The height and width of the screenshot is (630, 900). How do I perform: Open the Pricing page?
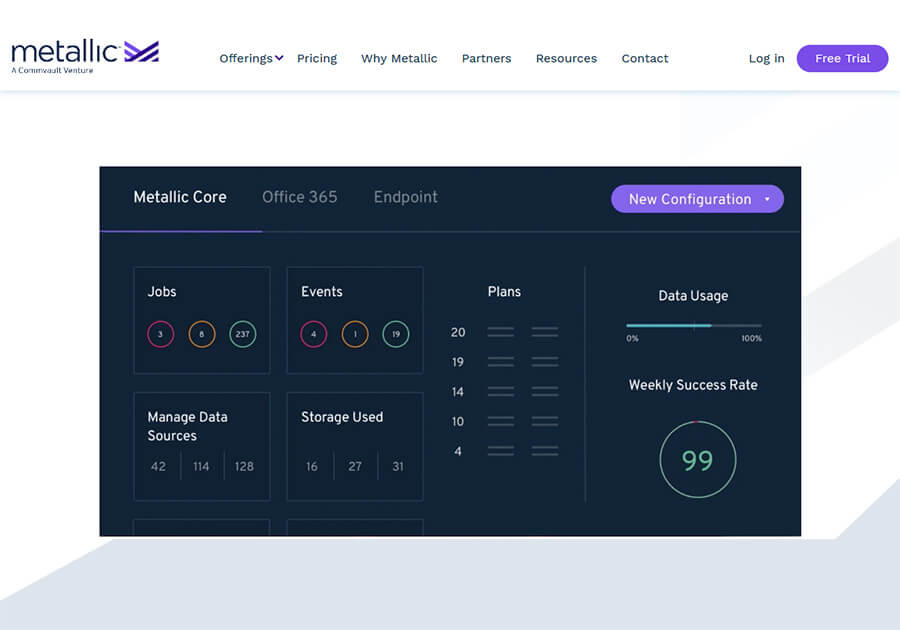click(x=317, y=58)
